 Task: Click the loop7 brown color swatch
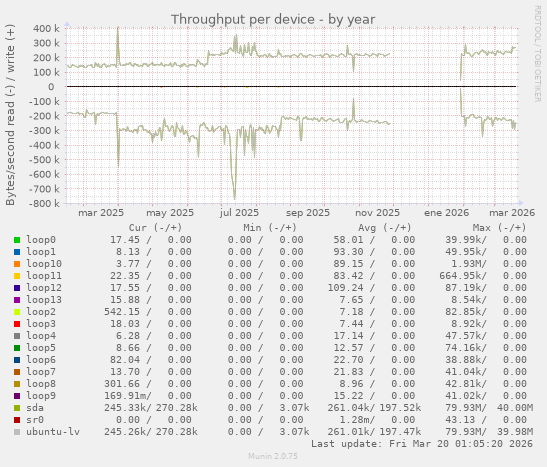click(x=17, y=372)
